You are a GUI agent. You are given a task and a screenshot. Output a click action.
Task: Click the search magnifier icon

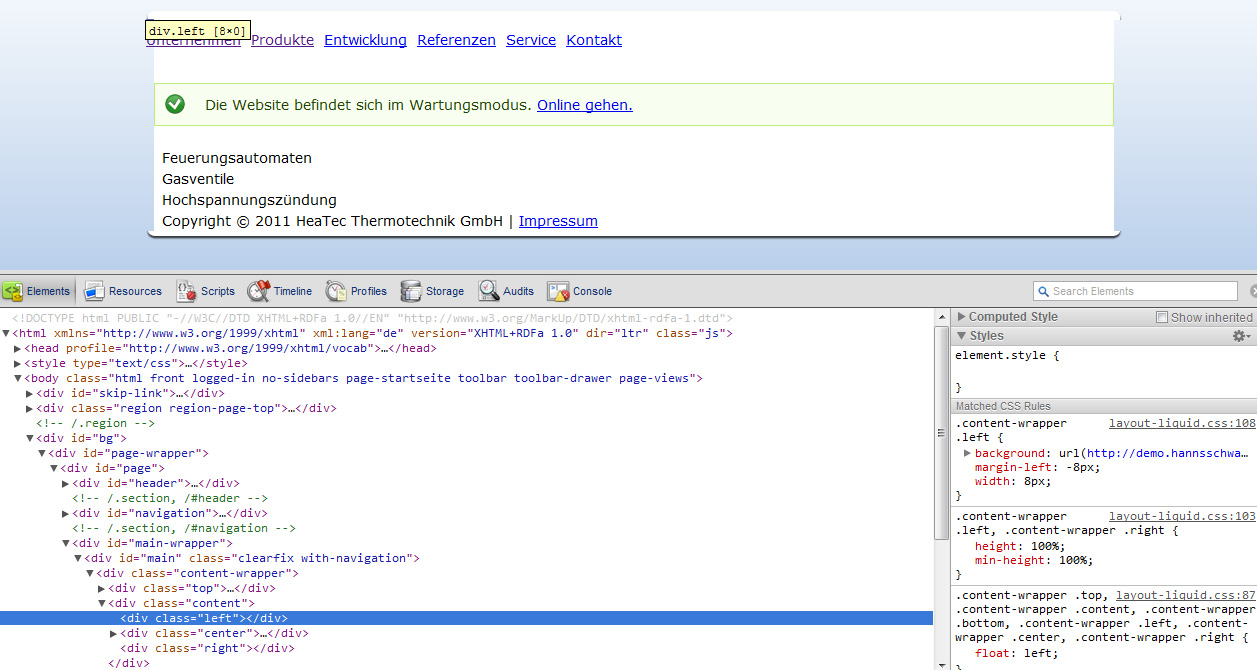click(x=1044, y=291)
